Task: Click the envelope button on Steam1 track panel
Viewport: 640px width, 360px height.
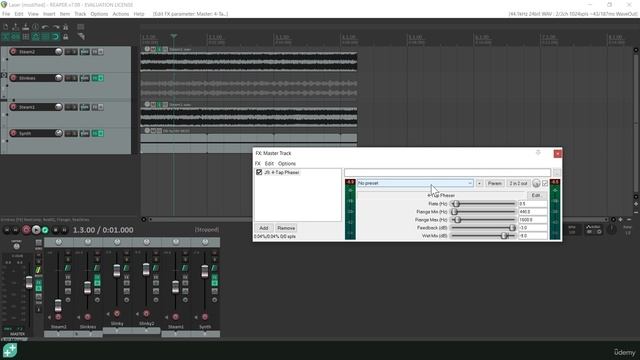Action: coord(84,107)
